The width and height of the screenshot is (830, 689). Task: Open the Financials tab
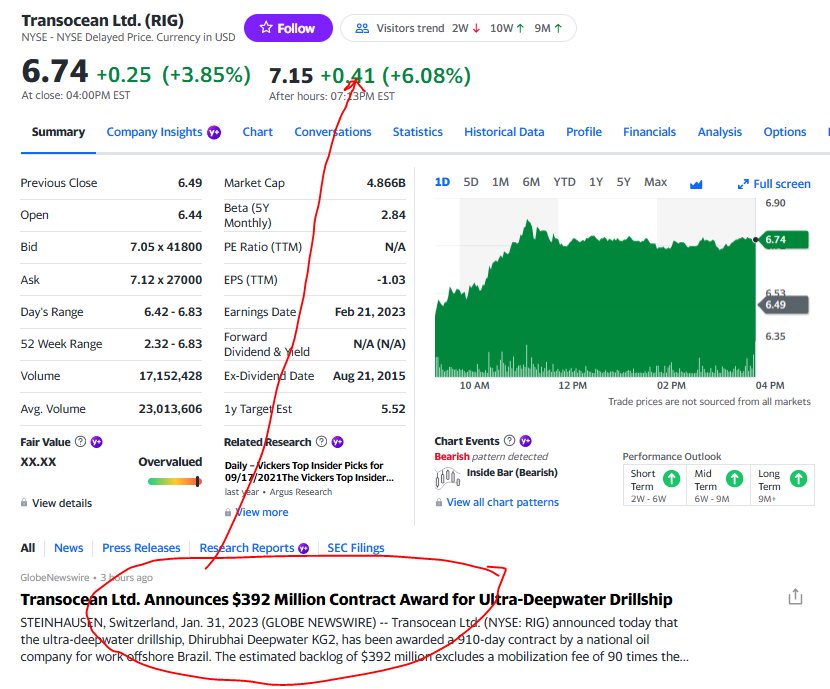[x=649, y=132]
